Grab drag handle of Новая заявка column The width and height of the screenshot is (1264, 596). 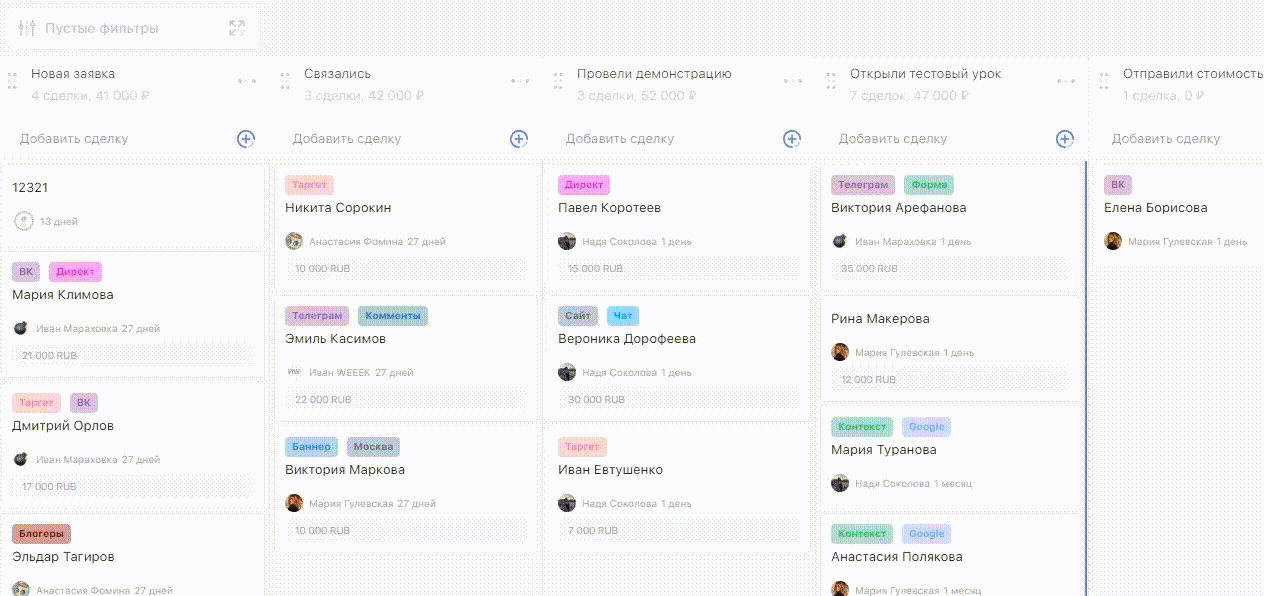tap(12, 81)
